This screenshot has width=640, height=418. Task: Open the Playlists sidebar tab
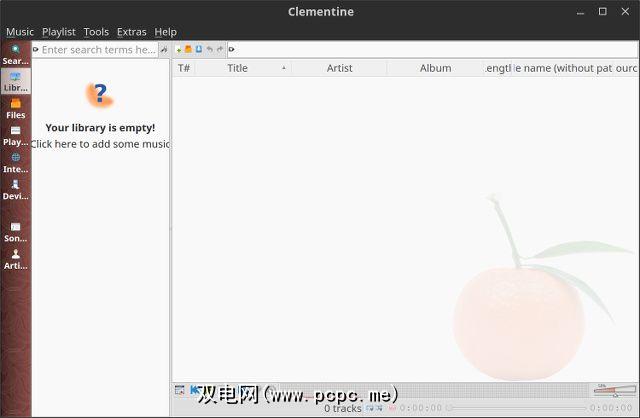16,136
